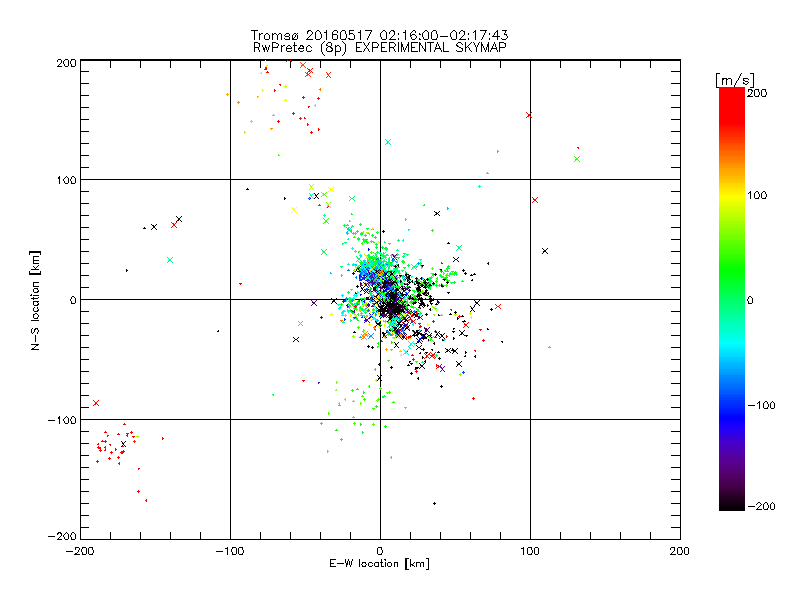This screenshot has height=600, width=800.
Task: Click the rainbow velocity colorbar
Action: point(732,298)
